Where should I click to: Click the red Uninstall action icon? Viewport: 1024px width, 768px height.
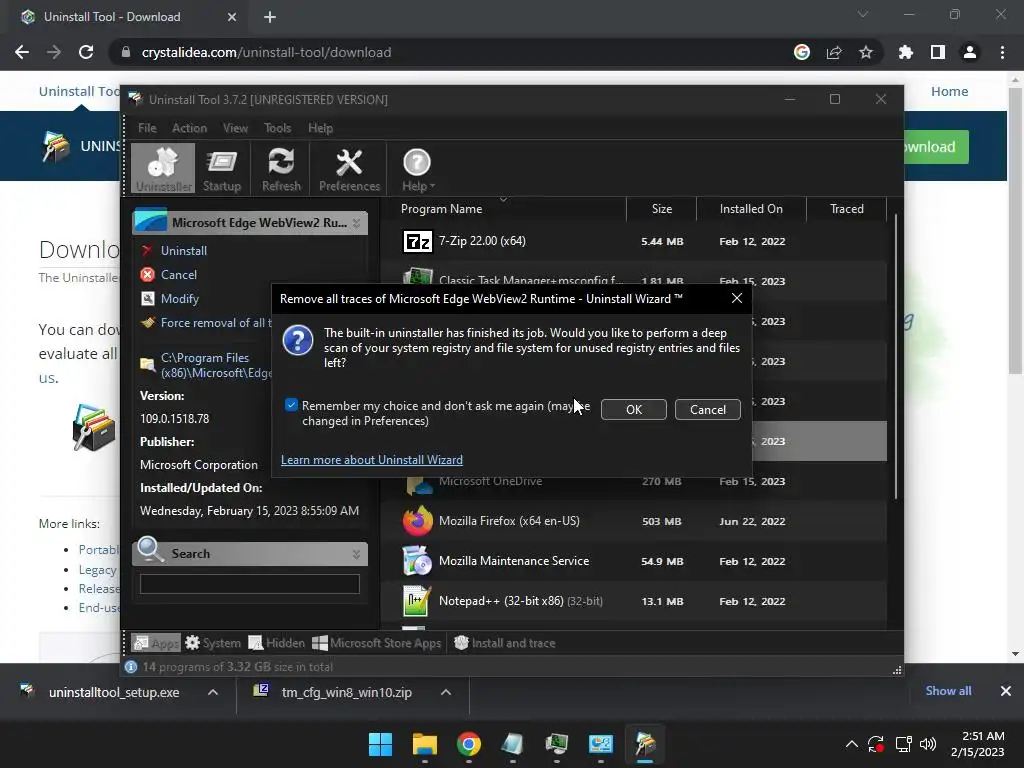pos(148,251)
